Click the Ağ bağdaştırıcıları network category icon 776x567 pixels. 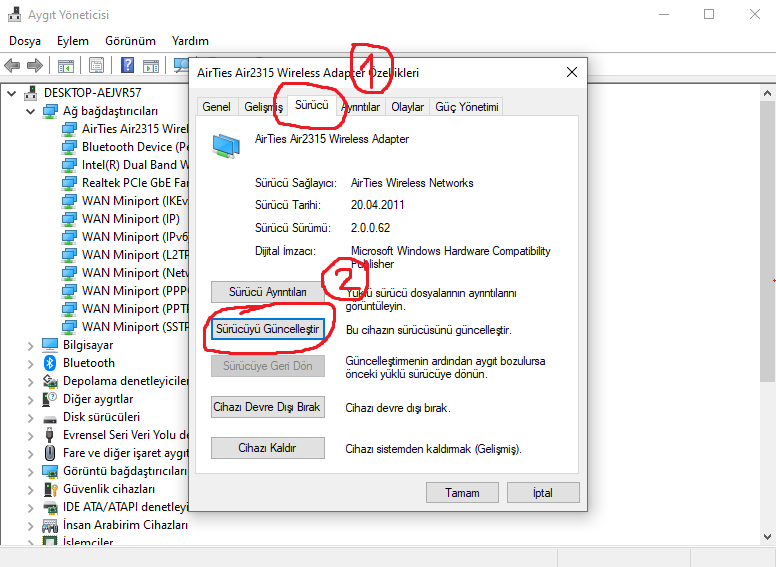50,111
